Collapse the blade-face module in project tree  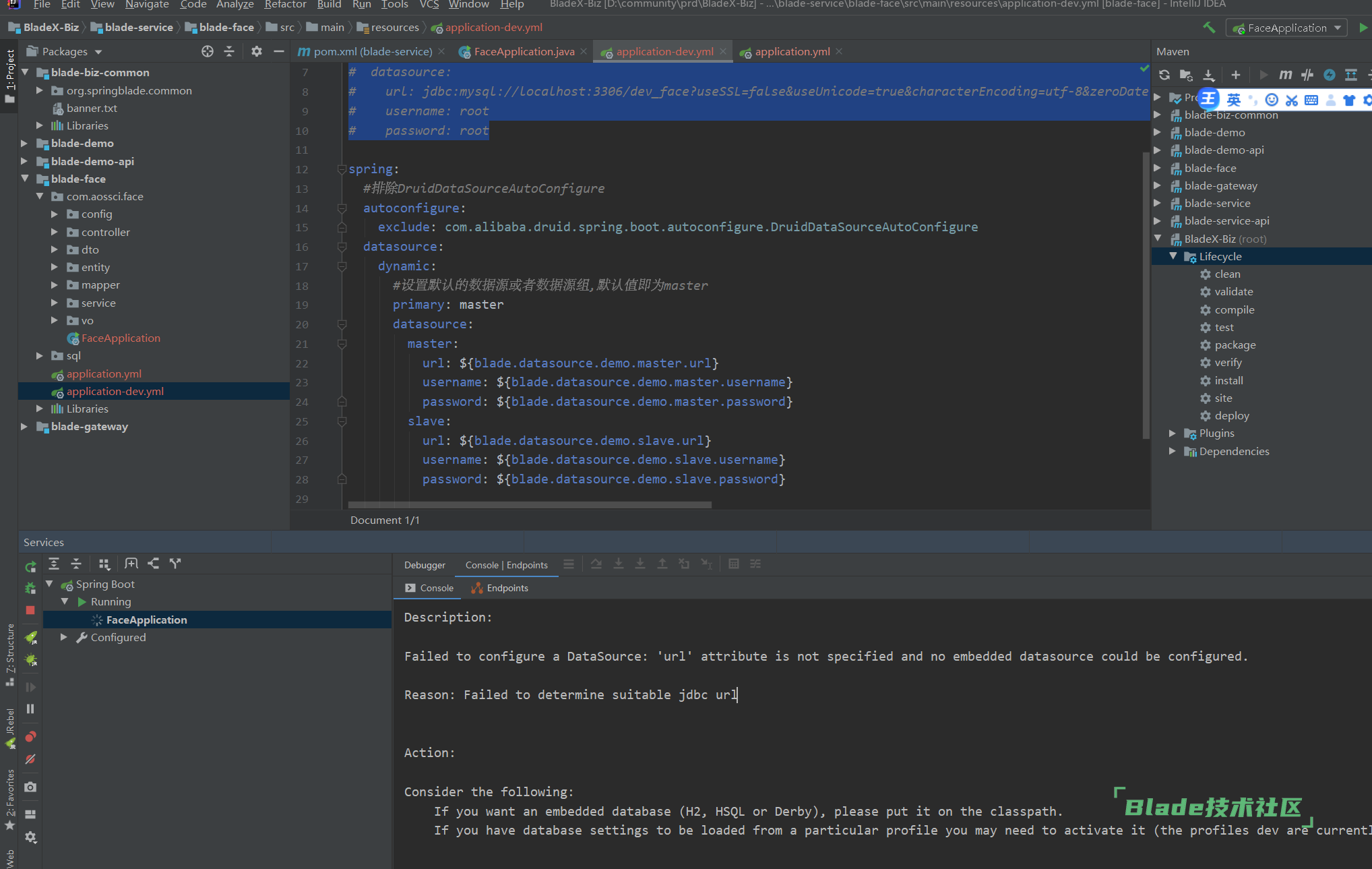click(25, 179)
